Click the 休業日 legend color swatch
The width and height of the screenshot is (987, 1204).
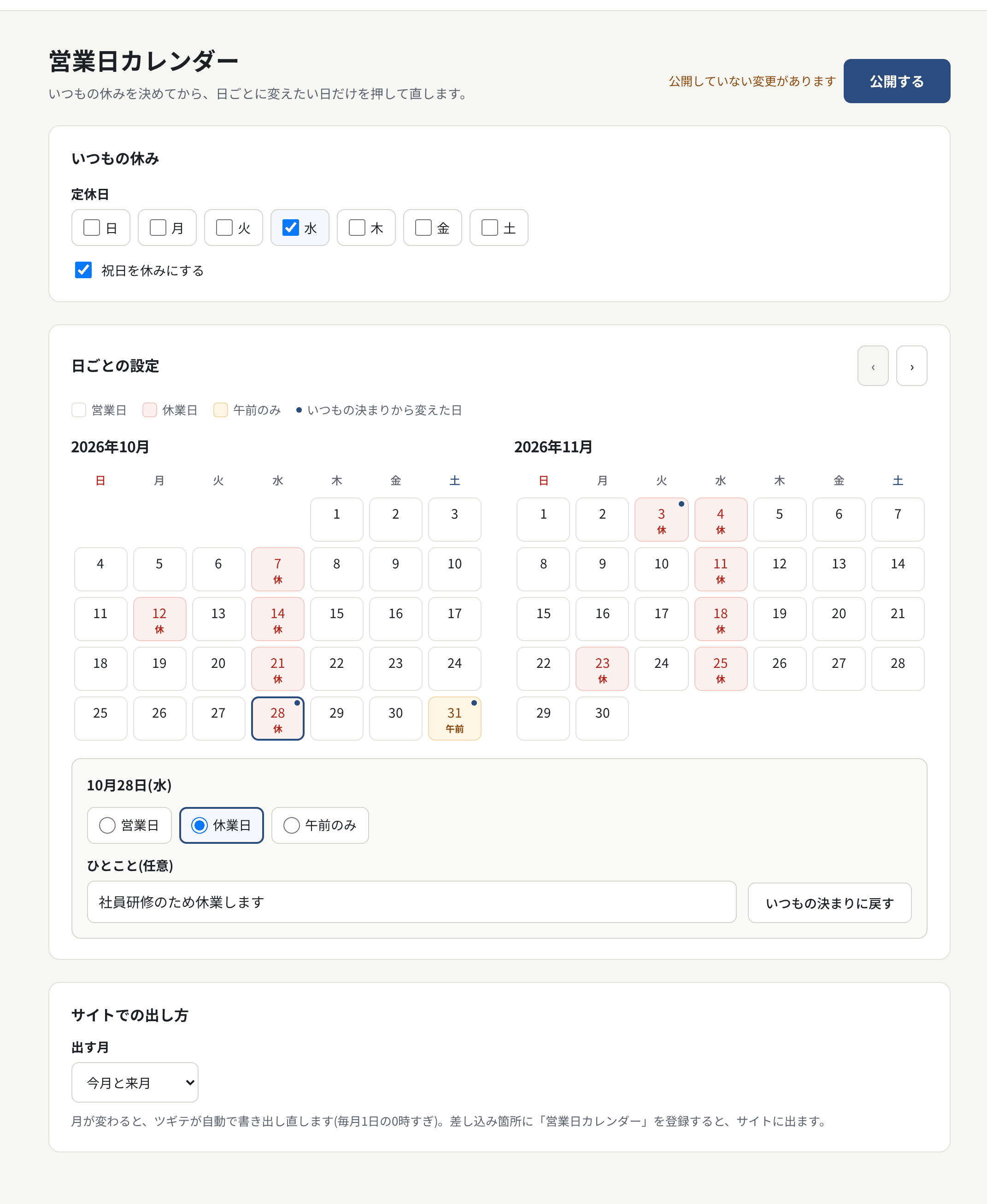click(x=150, y=410)
